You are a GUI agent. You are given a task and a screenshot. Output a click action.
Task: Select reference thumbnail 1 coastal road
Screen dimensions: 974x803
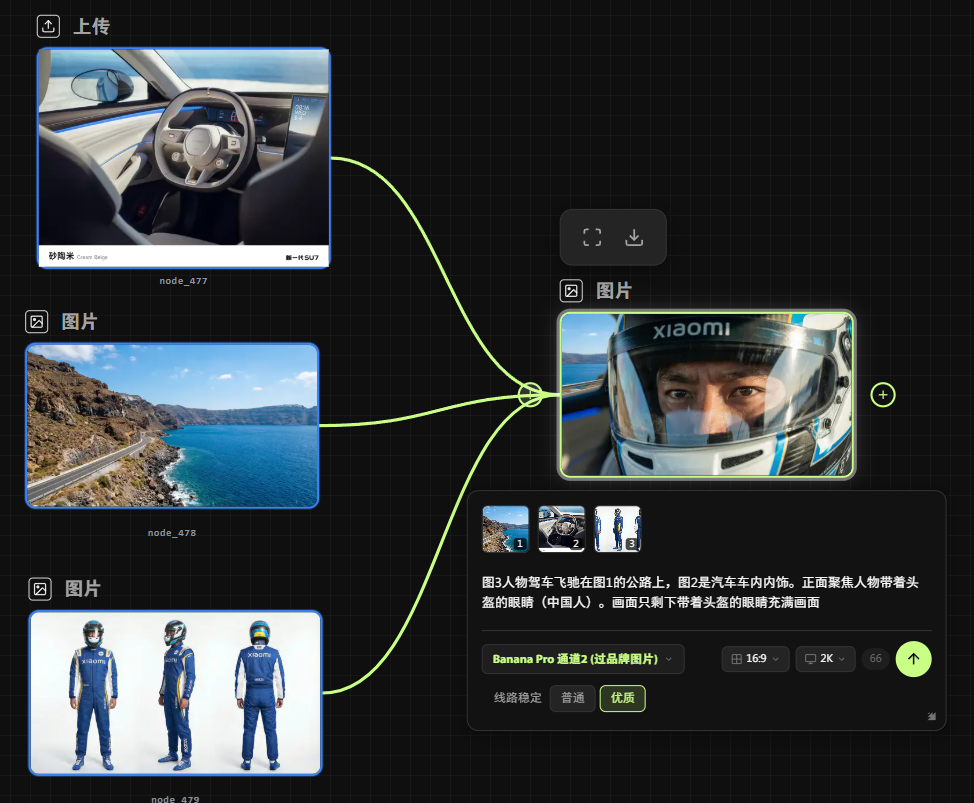(505, 528)
